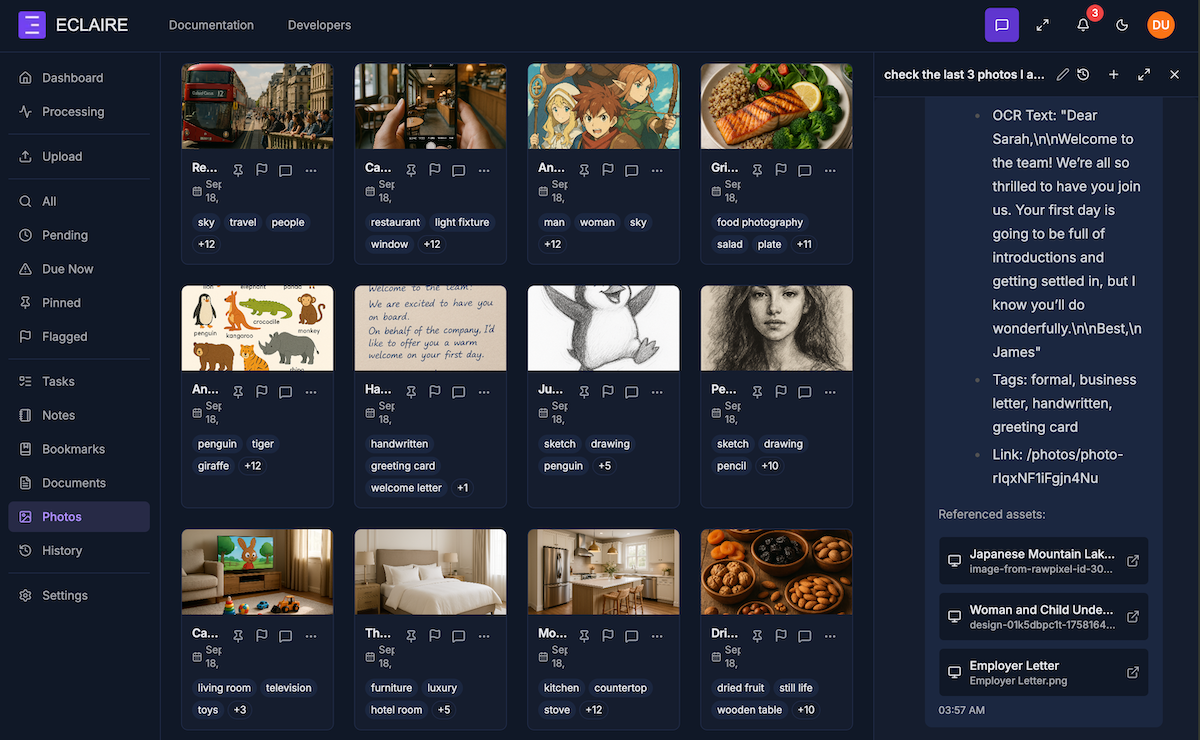Open Employer Letter asset external link
Viewport: 1200px width, 740px height.
[1133, 673]
